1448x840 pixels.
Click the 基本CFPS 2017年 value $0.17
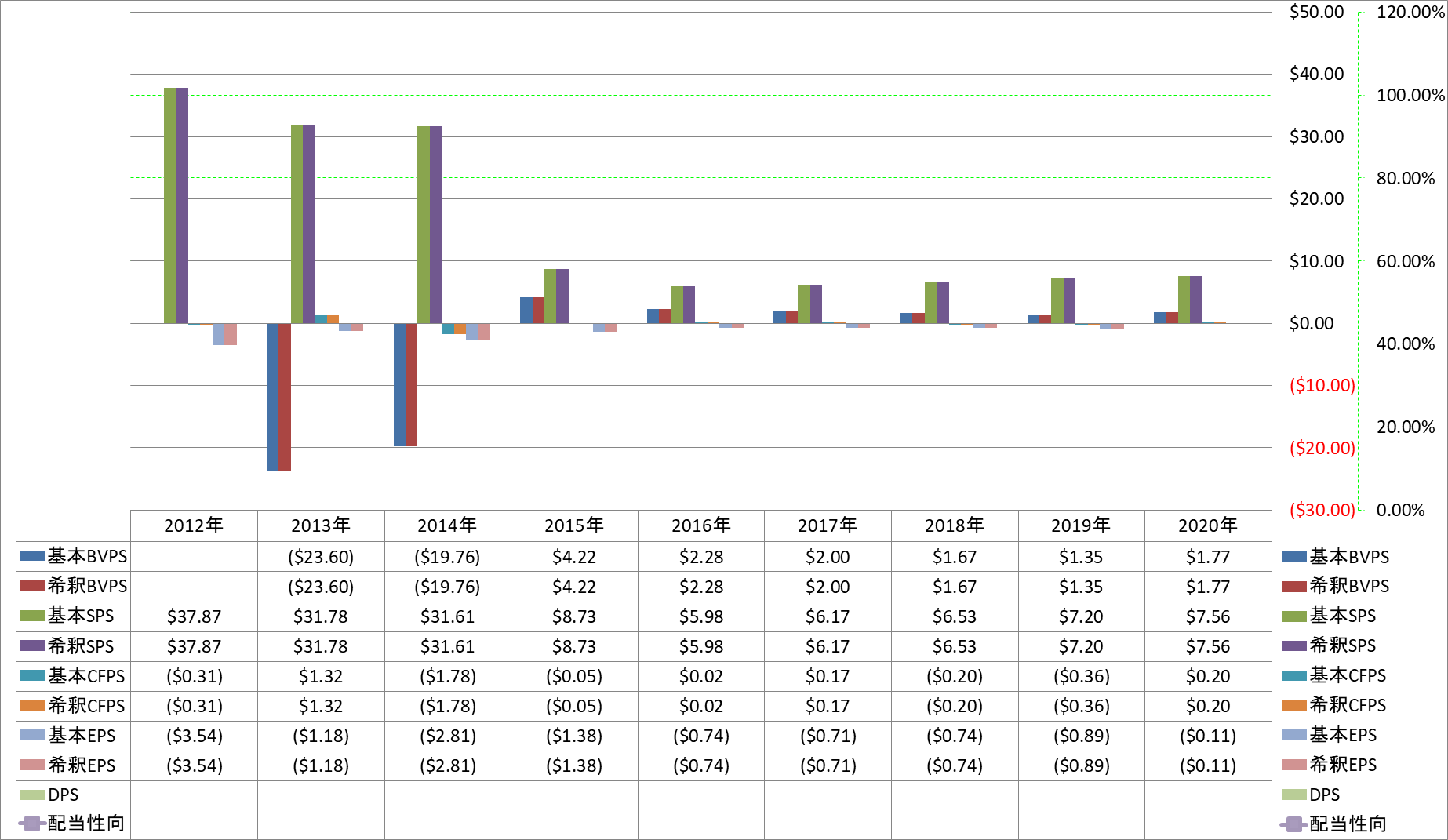pyautogui.click(x=828, y=676)
